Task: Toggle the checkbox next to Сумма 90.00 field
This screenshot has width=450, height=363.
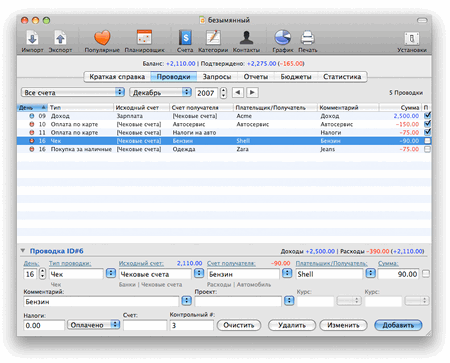Action: (x=426, y=274)
